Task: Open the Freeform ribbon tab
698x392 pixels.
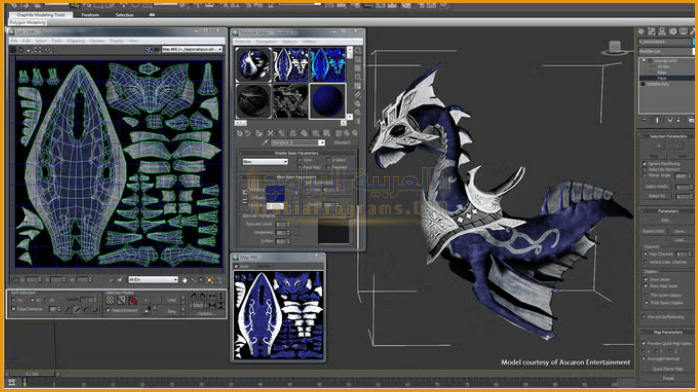Action: (90, 15)
